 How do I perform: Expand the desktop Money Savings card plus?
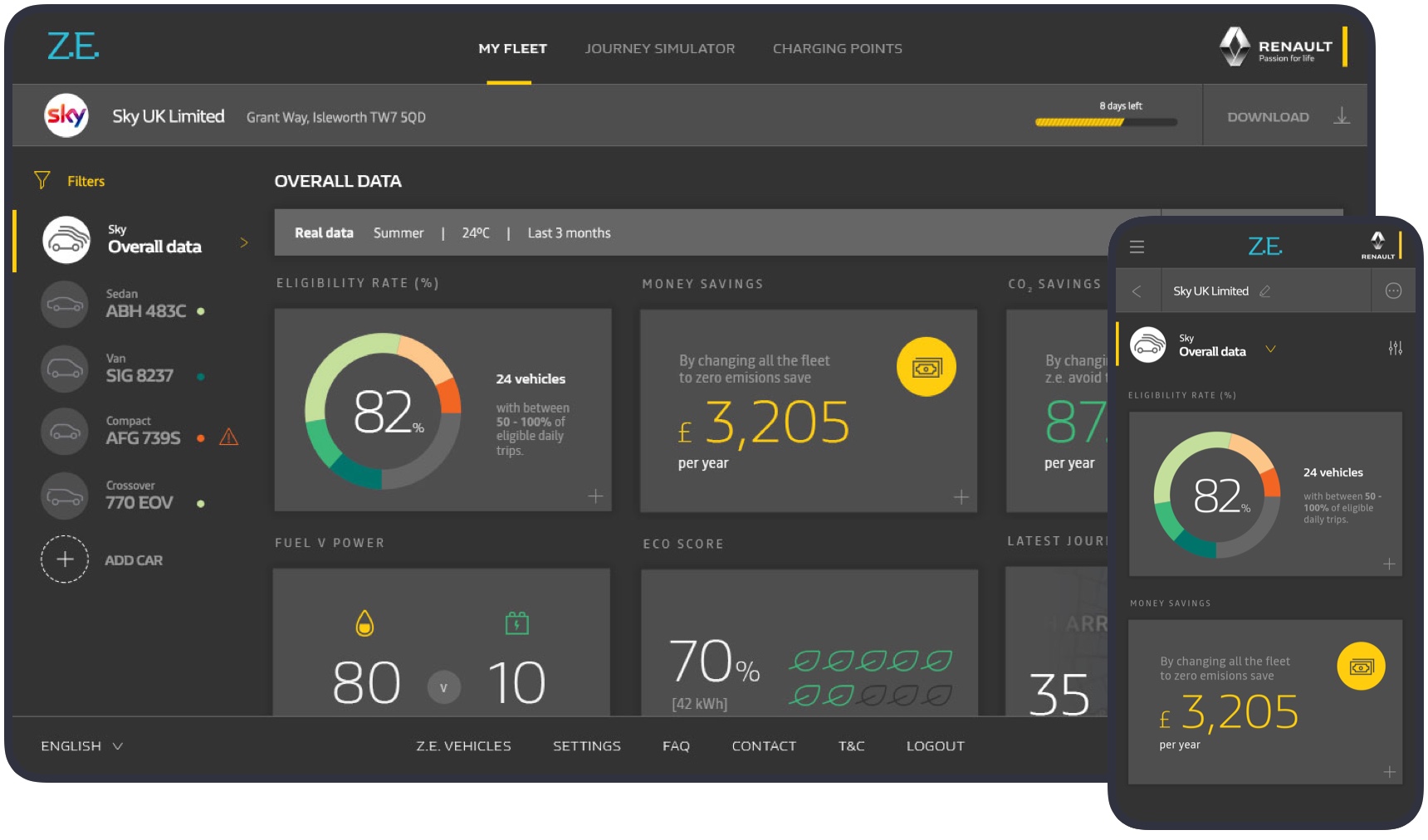pyautogui.click(x=961, y=497)
